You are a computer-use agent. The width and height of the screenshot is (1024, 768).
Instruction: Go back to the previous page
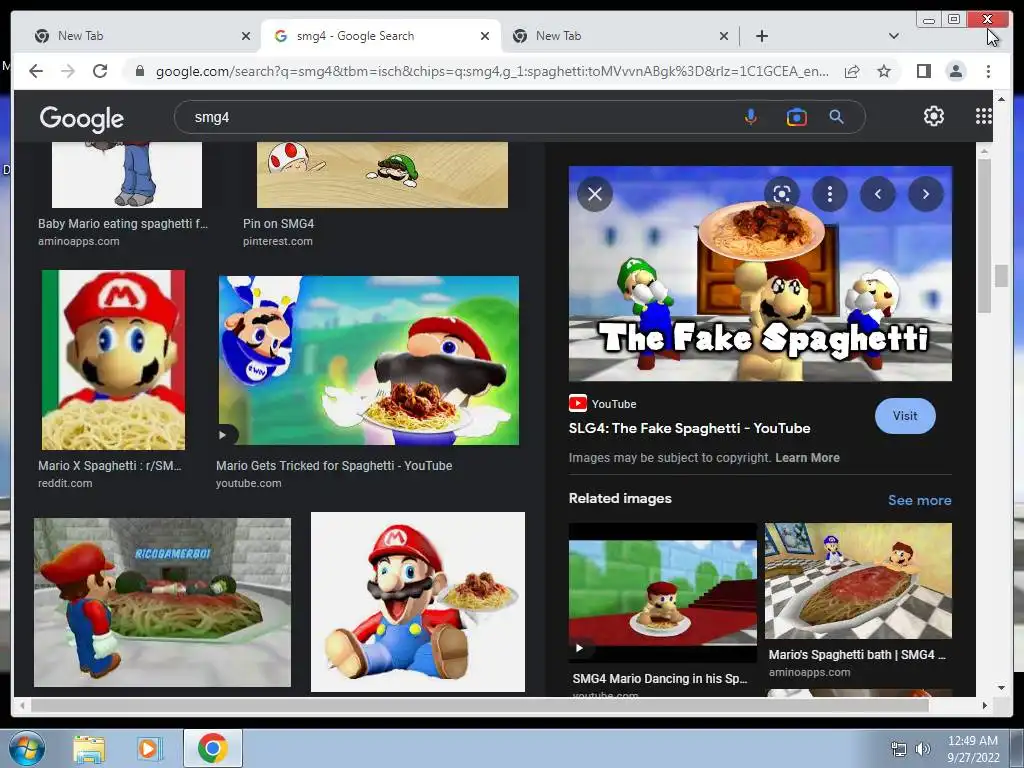coord(36,71)
